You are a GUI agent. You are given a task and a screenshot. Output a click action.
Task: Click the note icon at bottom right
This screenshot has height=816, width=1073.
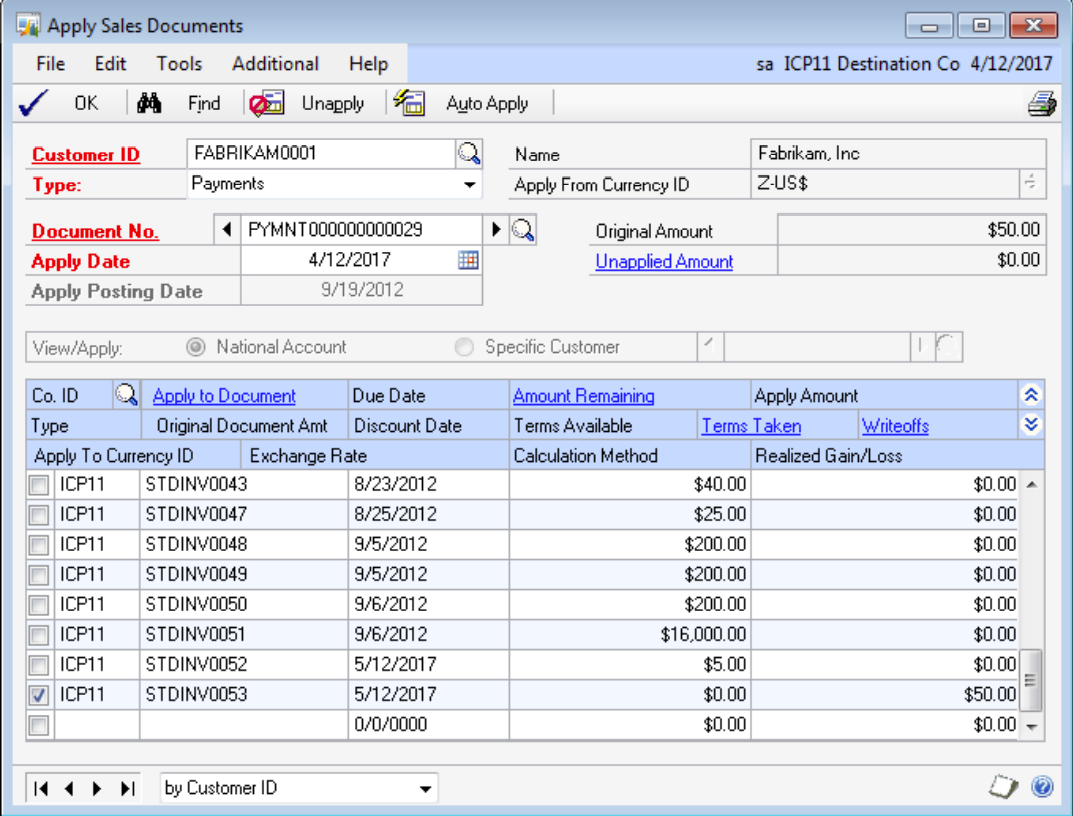tap(1003, 788)
